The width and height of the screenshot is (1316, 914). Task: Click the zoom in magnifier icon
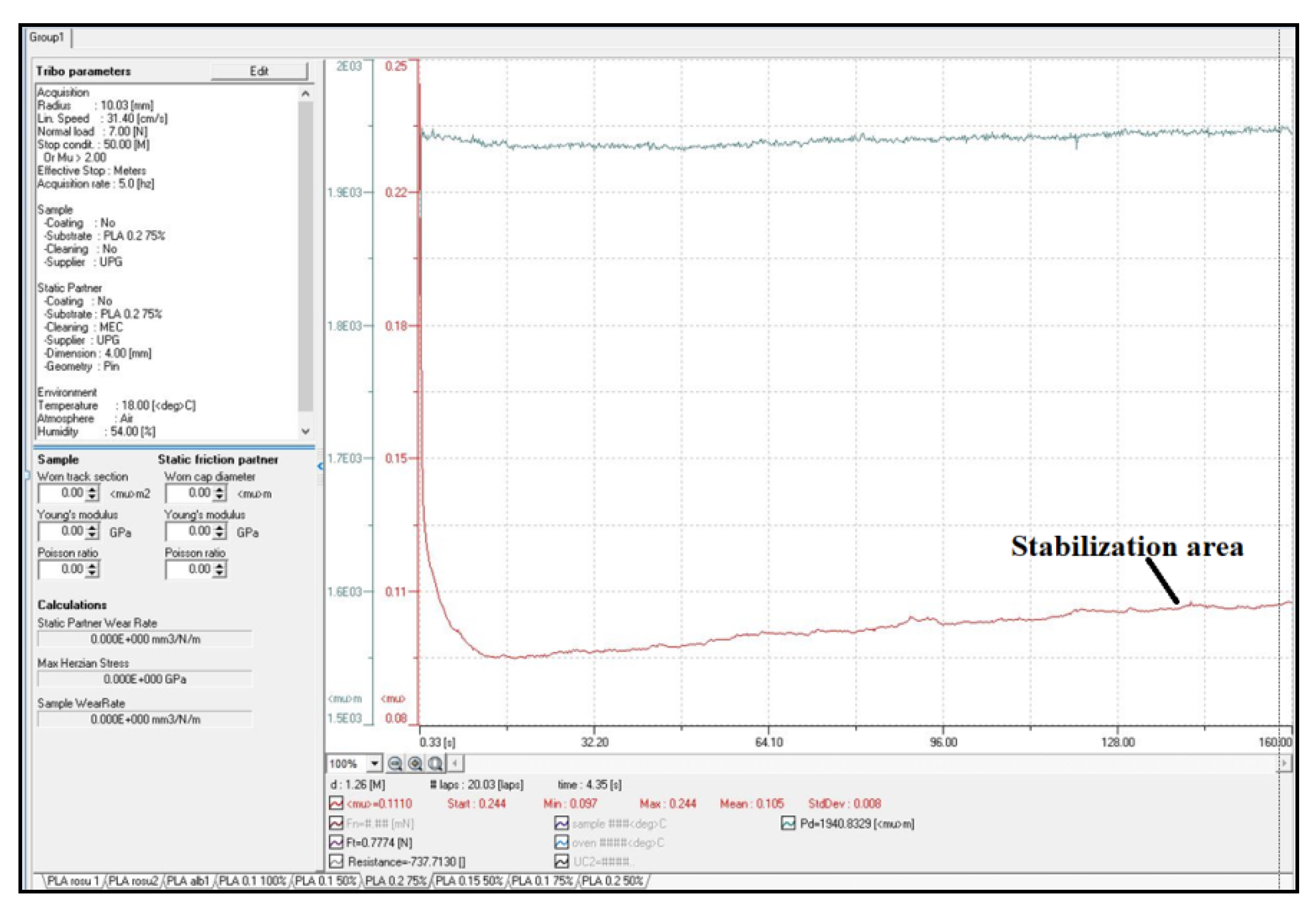[415, 763]
